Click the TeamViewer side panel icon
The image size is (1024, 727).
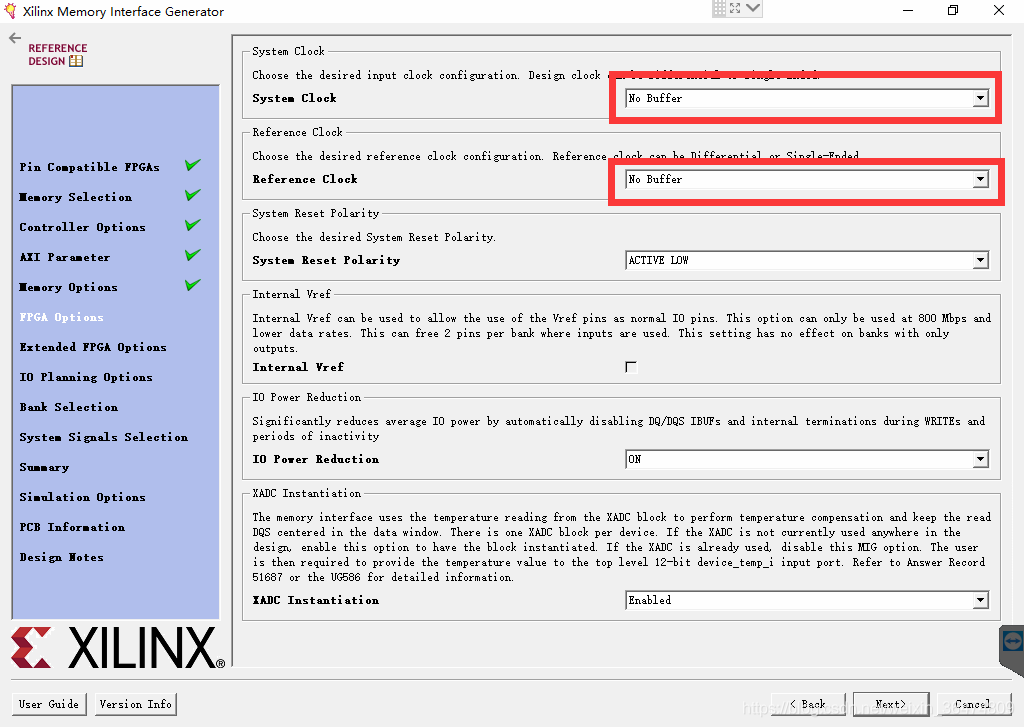pyautogui.click(x=1012, y=641)
